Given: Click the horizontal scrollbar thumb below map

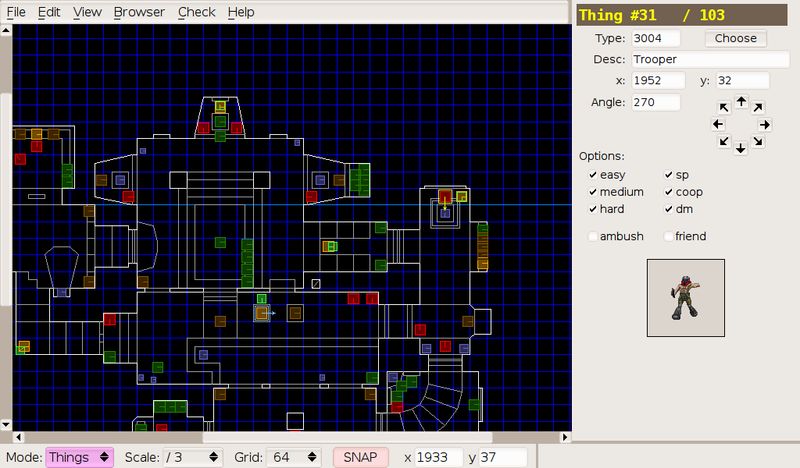Looking at the screenshot, I should pyautogui.click(x=347, y=437).
